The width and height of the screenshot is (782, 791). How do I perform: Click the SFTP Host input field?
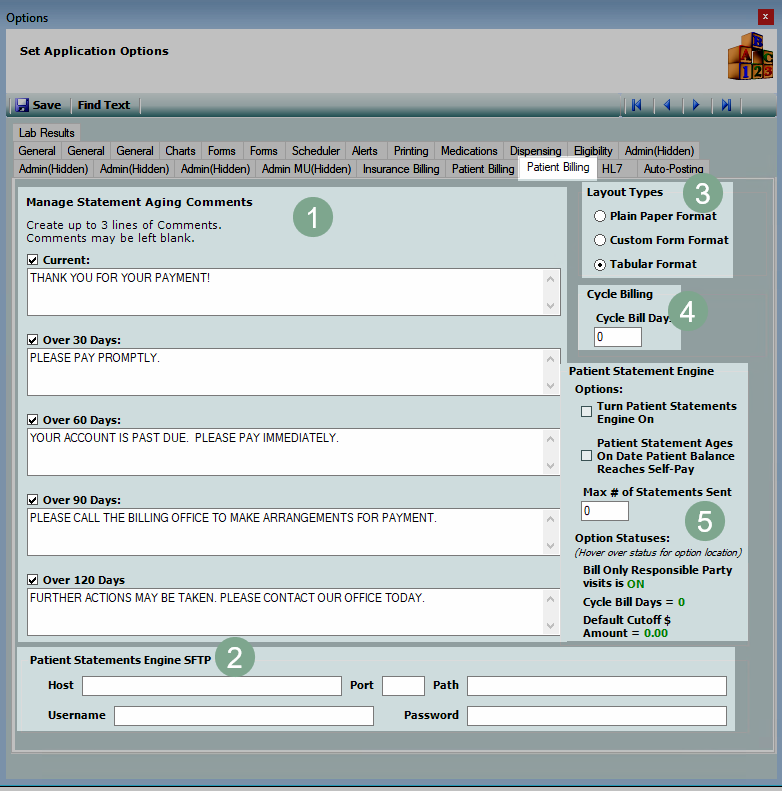pos(211,686)
